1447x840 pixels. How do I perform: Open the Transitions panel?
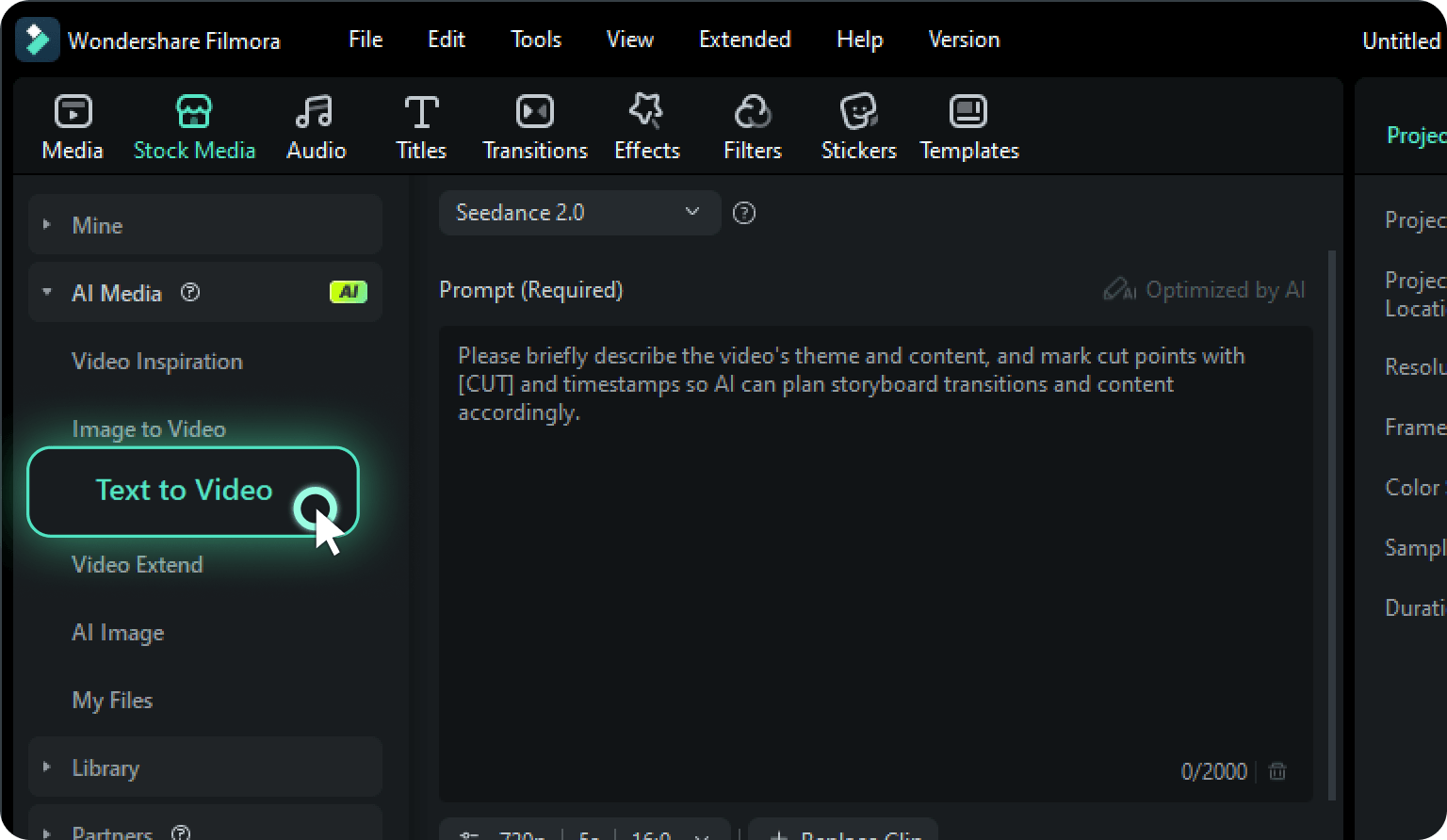(534, 125)
